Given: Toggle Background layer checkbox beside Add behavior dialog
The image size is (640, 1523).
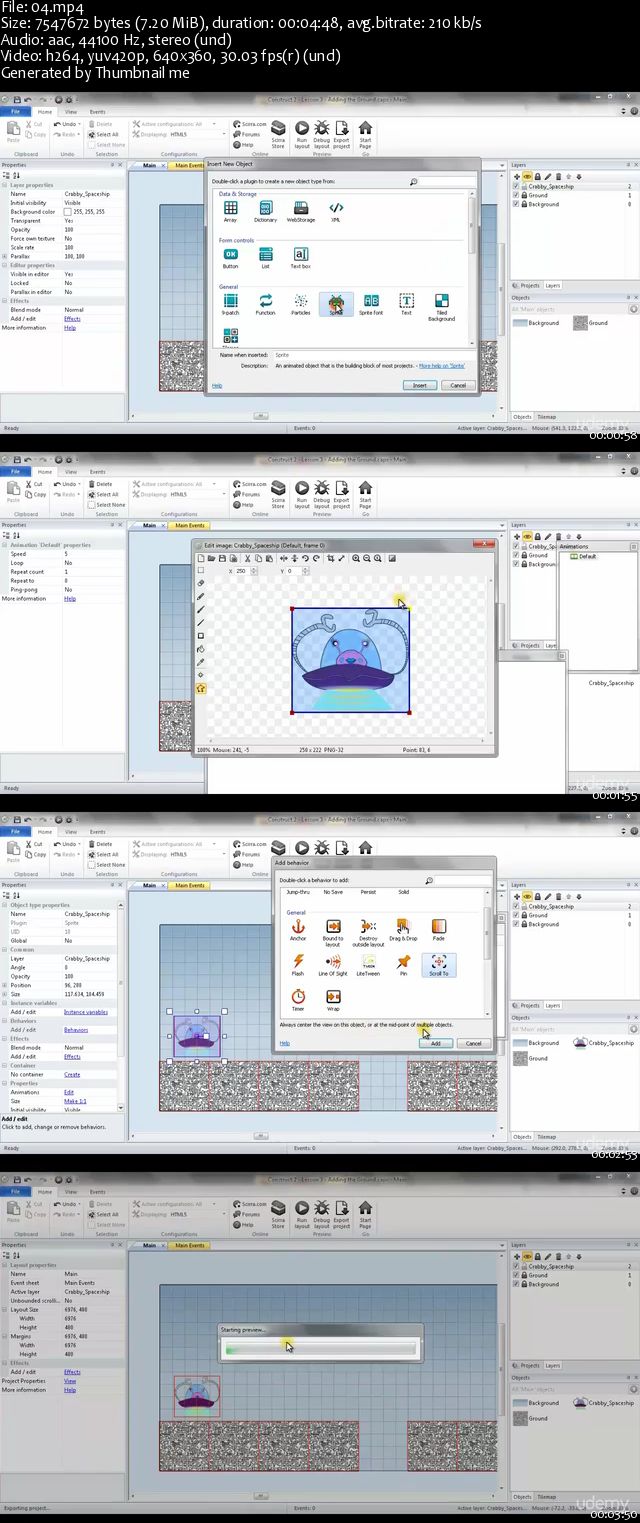Looking at the screenshot, I should click(x=516, y=924).
